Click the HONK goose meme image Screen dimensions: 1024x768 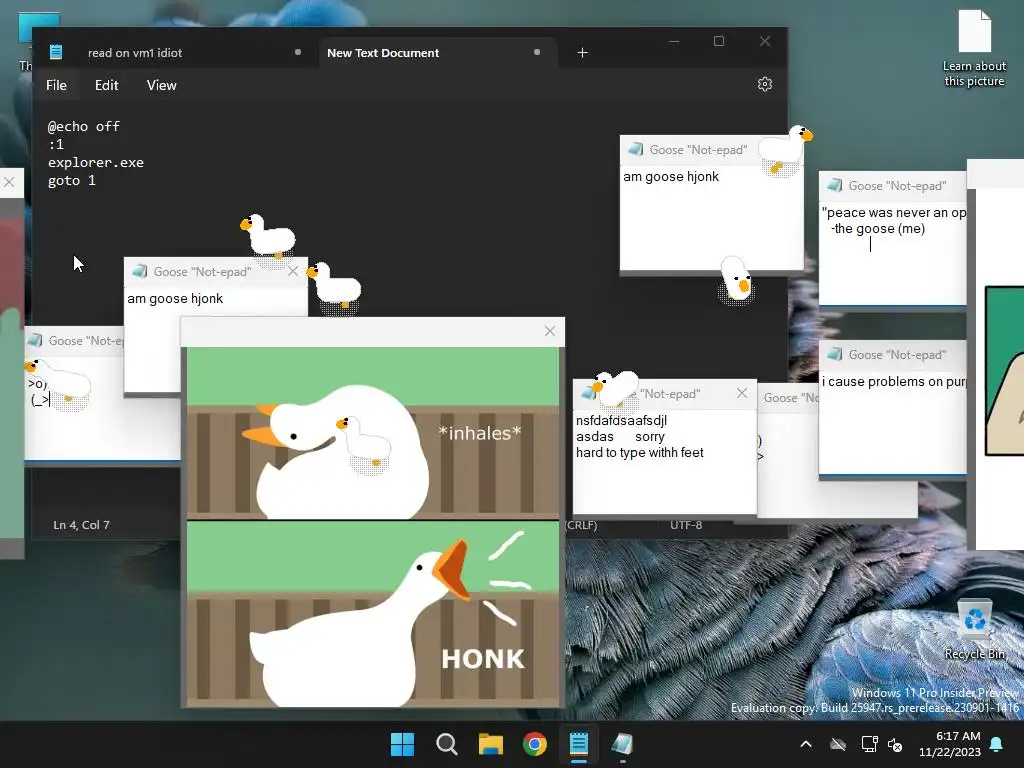[x=373, y=526]
